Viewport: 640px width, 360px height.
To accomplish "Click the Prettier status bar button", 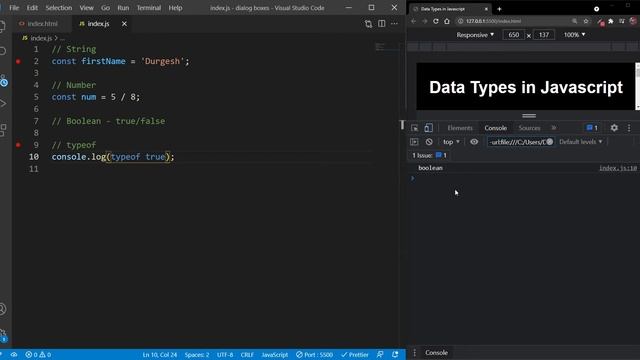I will (354, 354).
